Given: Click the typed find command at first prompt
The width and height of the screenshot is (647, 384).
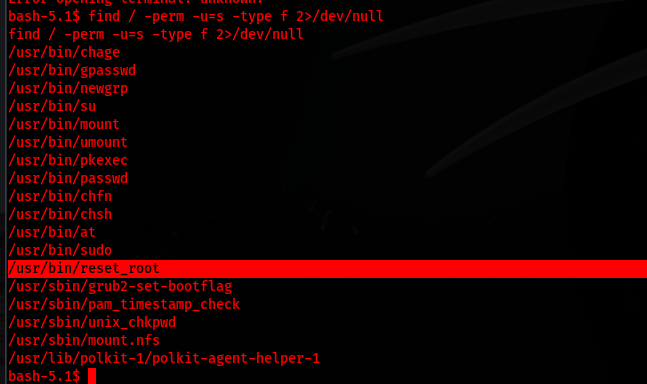Looking at the screenshot, I should 236,16.
